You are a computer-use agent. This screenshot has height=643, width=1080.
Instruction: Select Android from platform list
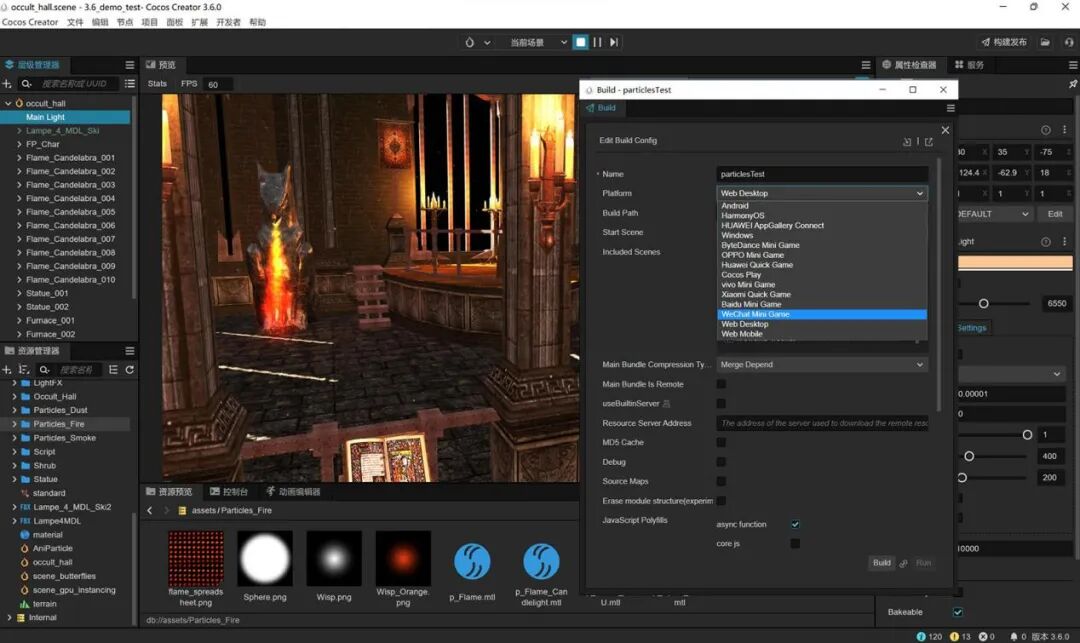822,206
